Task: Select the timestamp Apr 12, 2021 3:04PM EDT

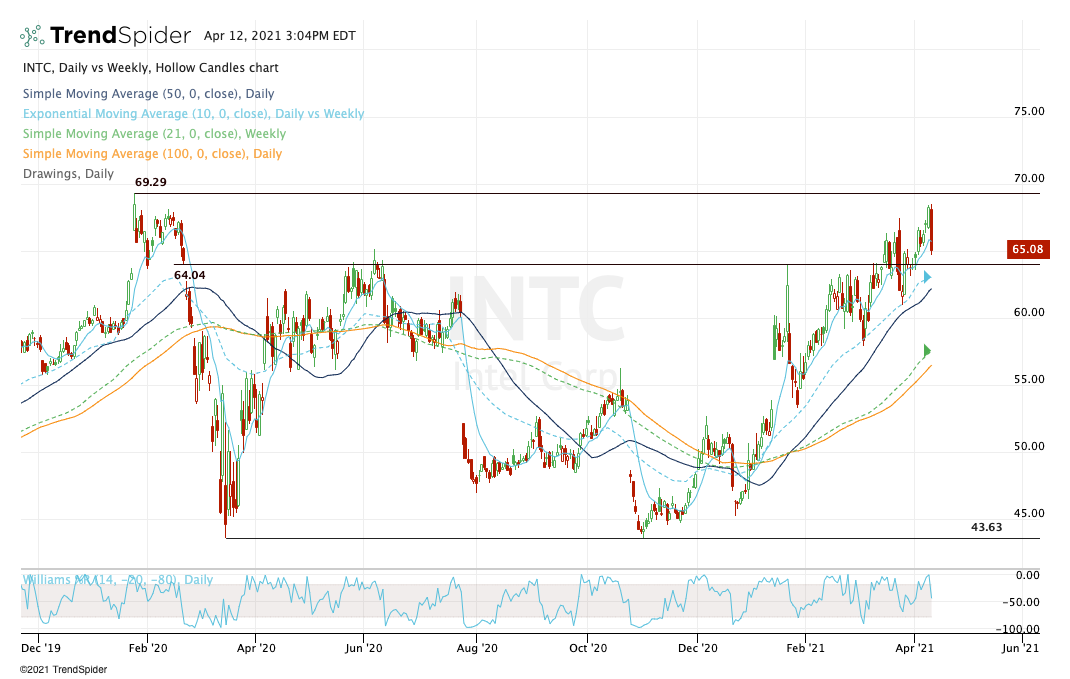Action: click(x=280, y=35)
